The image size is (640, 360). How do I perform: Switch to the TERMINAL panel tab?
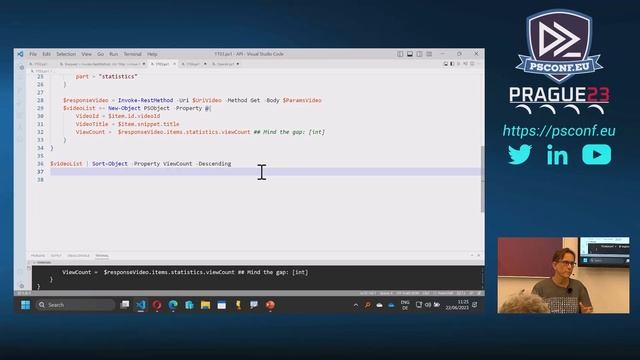[102, 256]
